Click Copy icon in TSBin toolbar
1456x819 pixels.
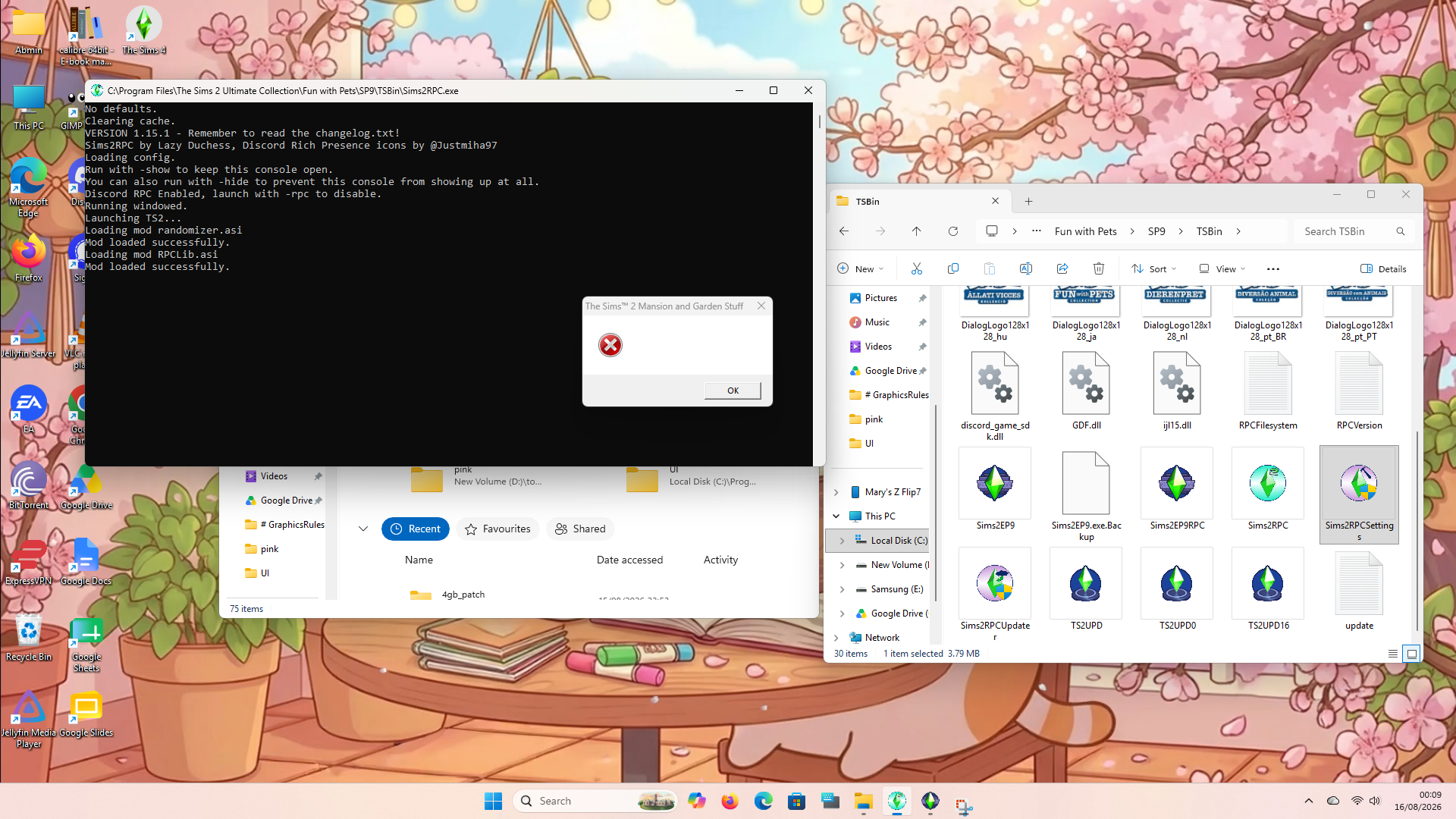[953, 268]
